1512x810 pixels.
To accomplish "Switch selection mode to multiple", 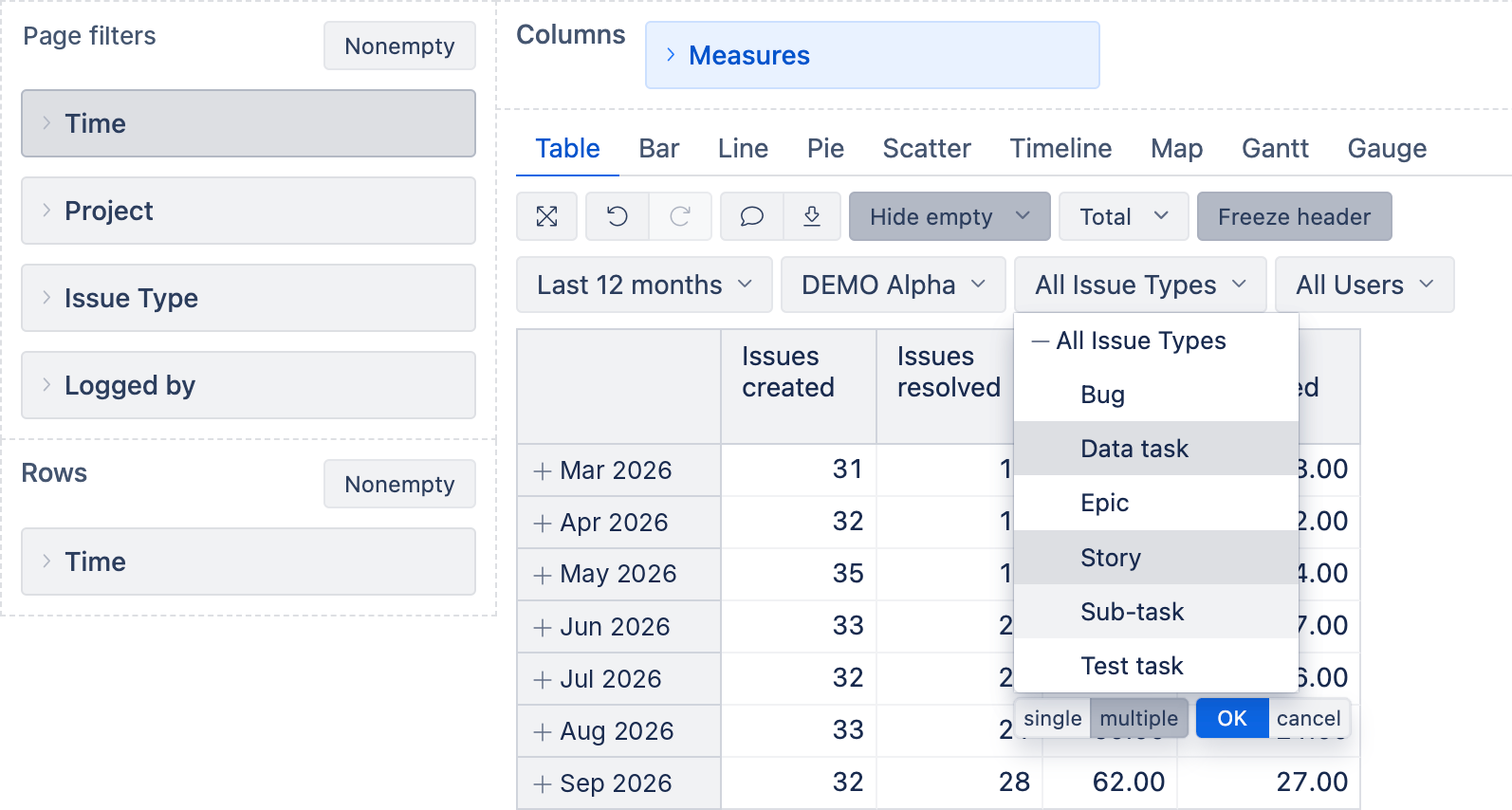I will pyautogui.click(x=1138, y=718).
